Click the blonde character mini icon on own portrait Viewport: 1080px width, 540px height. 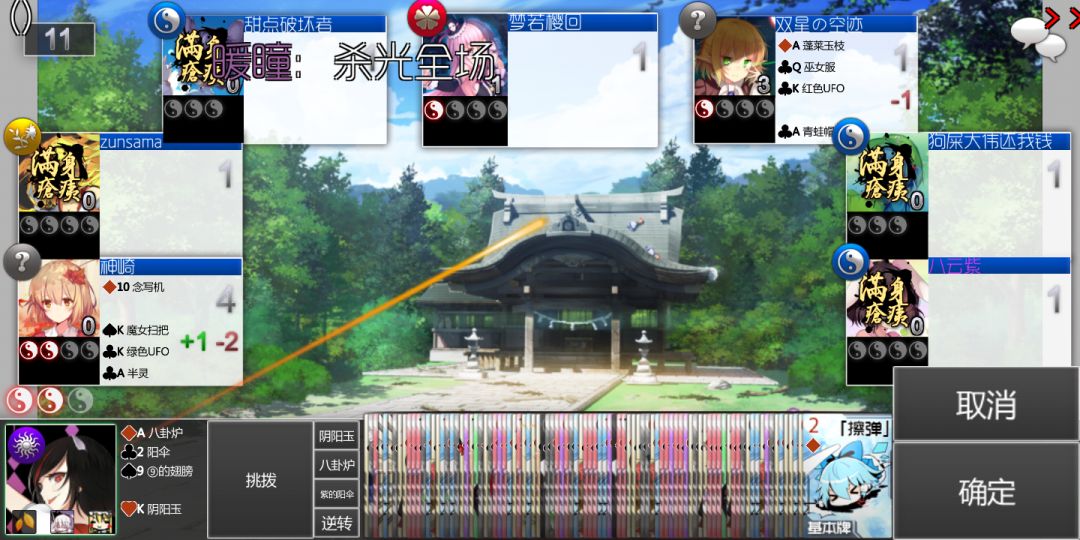tap(101, 521)
